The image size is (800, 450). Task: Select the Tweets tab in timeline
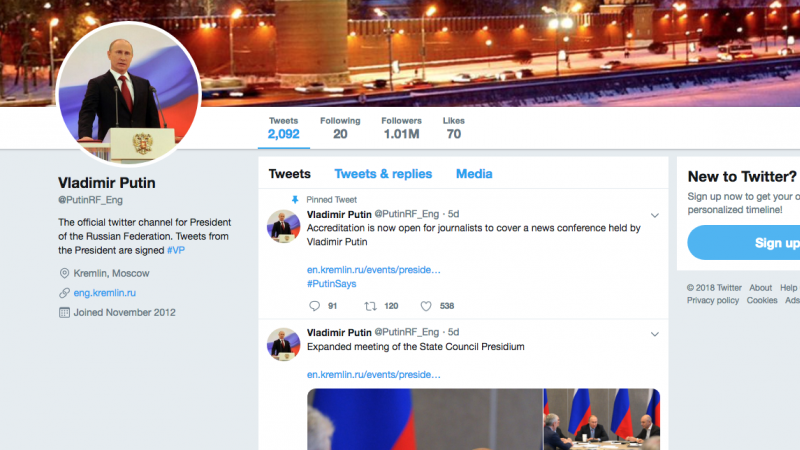(289, 174)
